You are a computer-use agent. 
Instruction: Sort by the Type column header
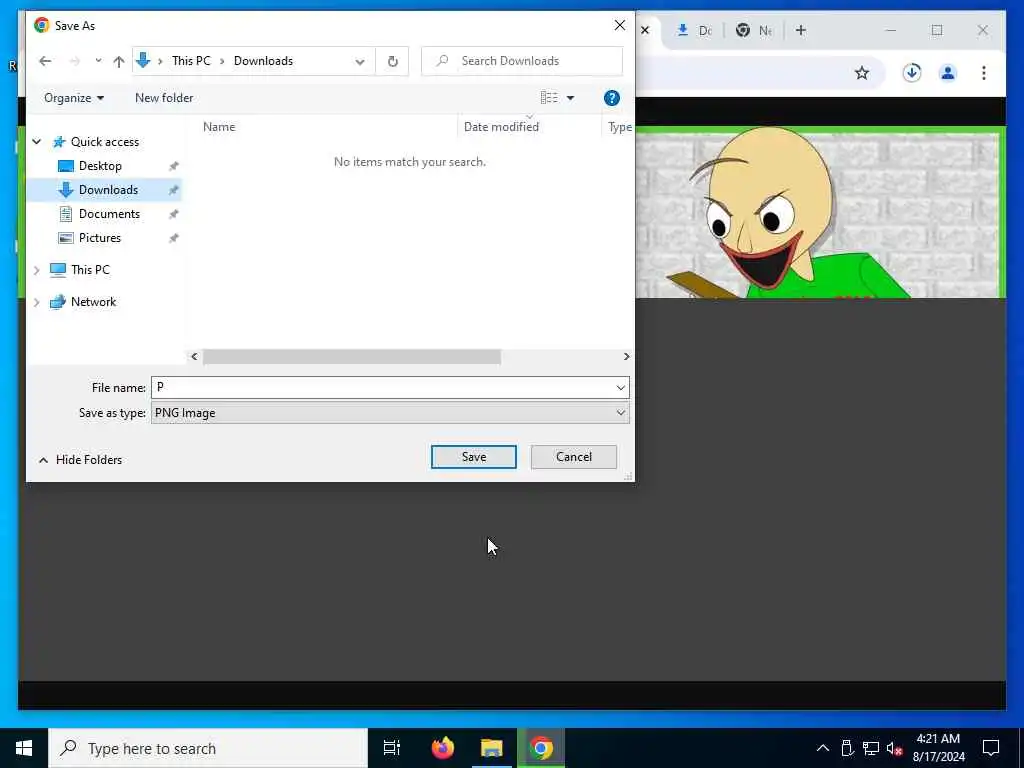tap(619, 127)
